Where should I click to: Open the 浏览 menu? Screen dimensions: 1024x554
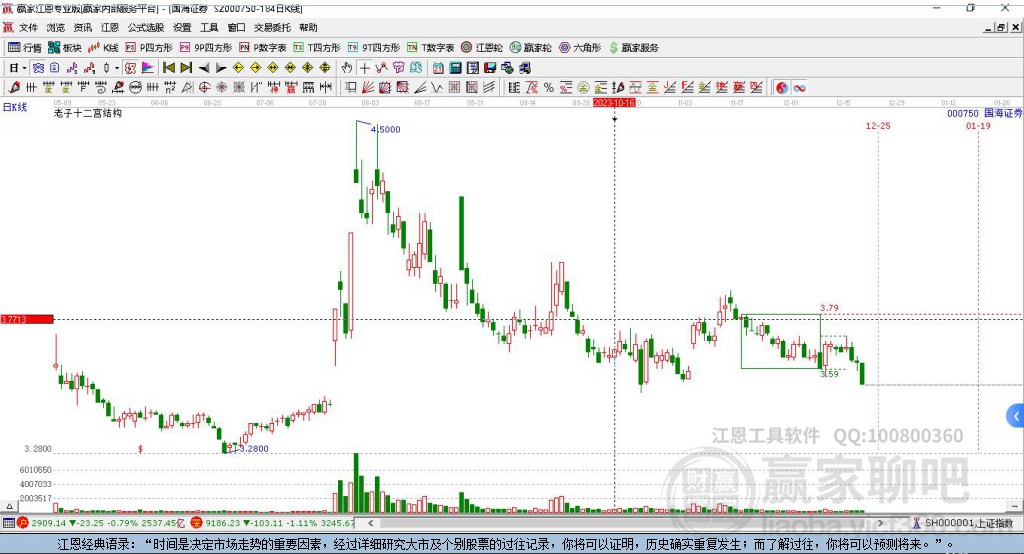pos(56,27)
